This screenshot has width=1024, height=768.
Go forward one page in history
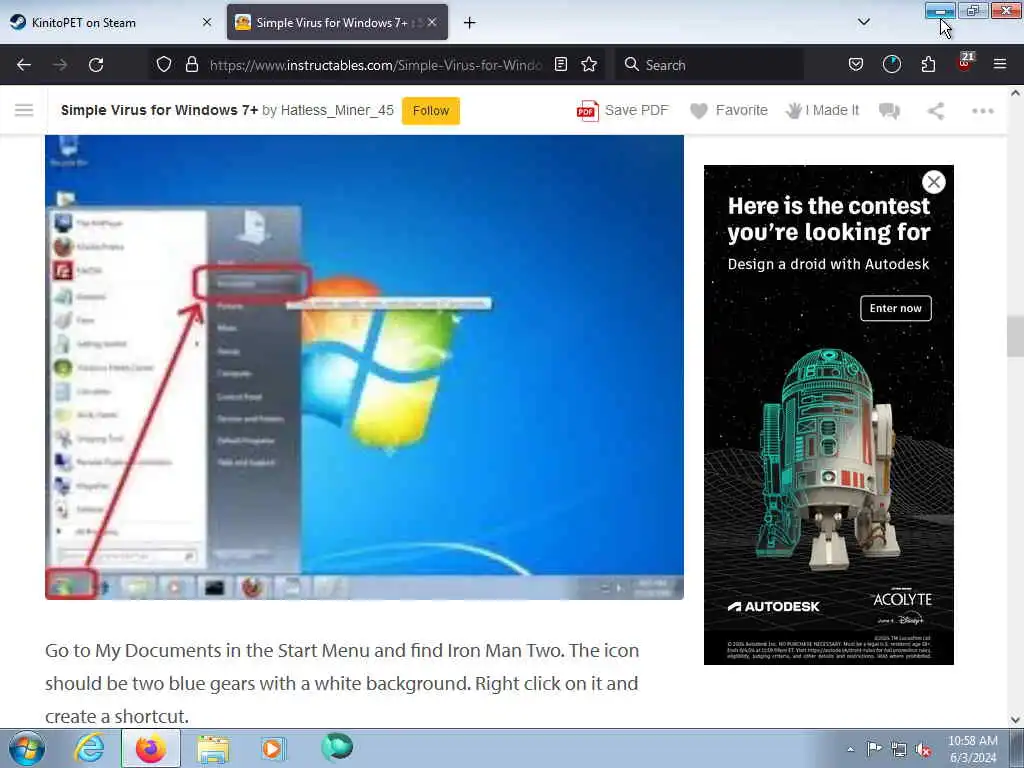60,65
